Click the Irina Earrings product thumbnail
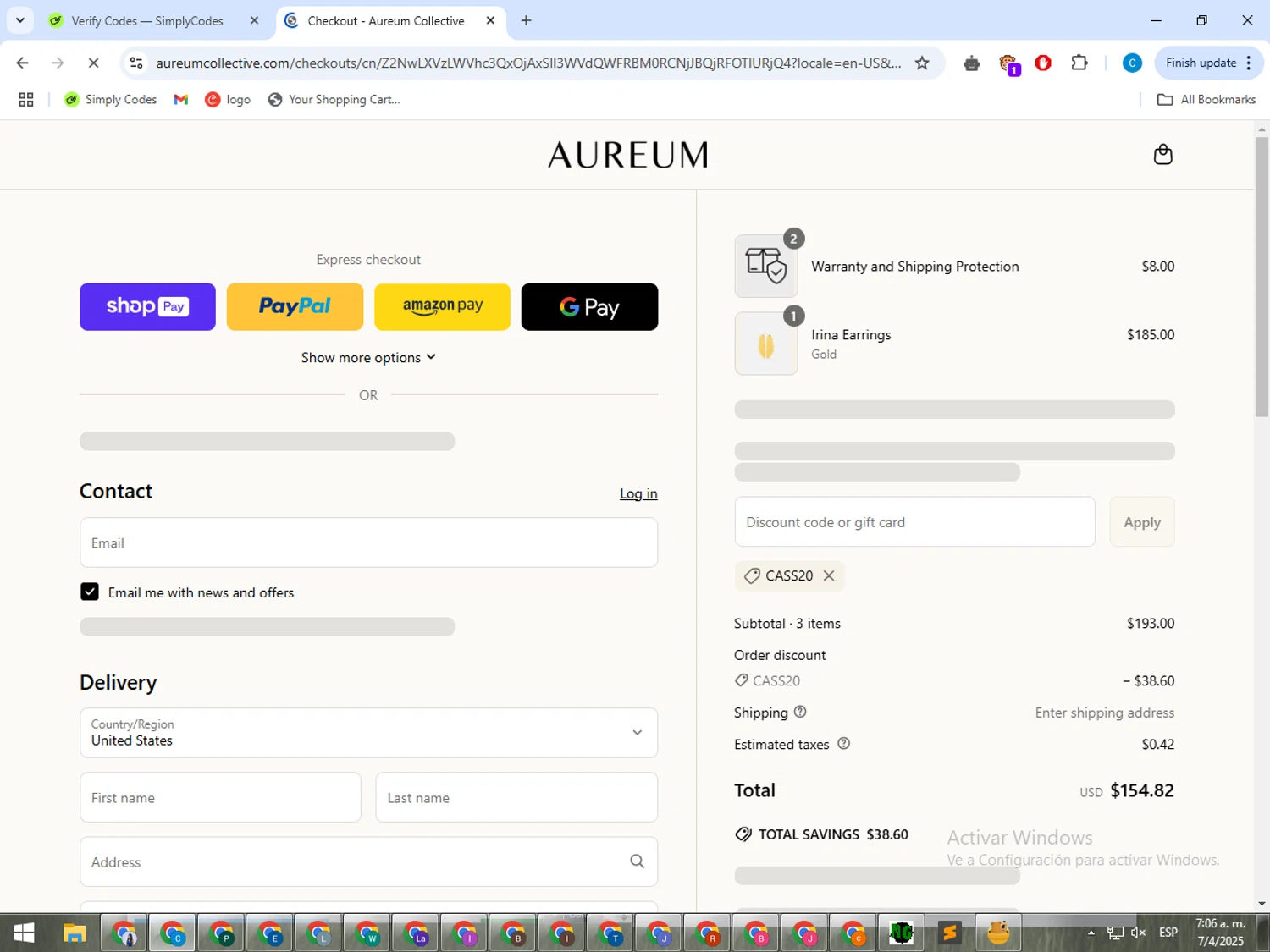Screen dimensions: 1270x952 [766, 344]
